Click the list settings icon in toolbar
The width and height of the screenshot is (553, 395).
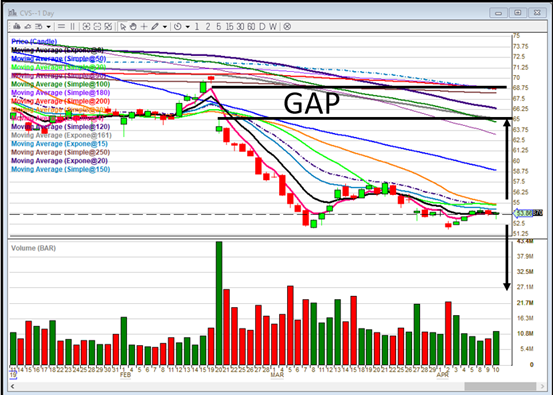coord(39,26)
